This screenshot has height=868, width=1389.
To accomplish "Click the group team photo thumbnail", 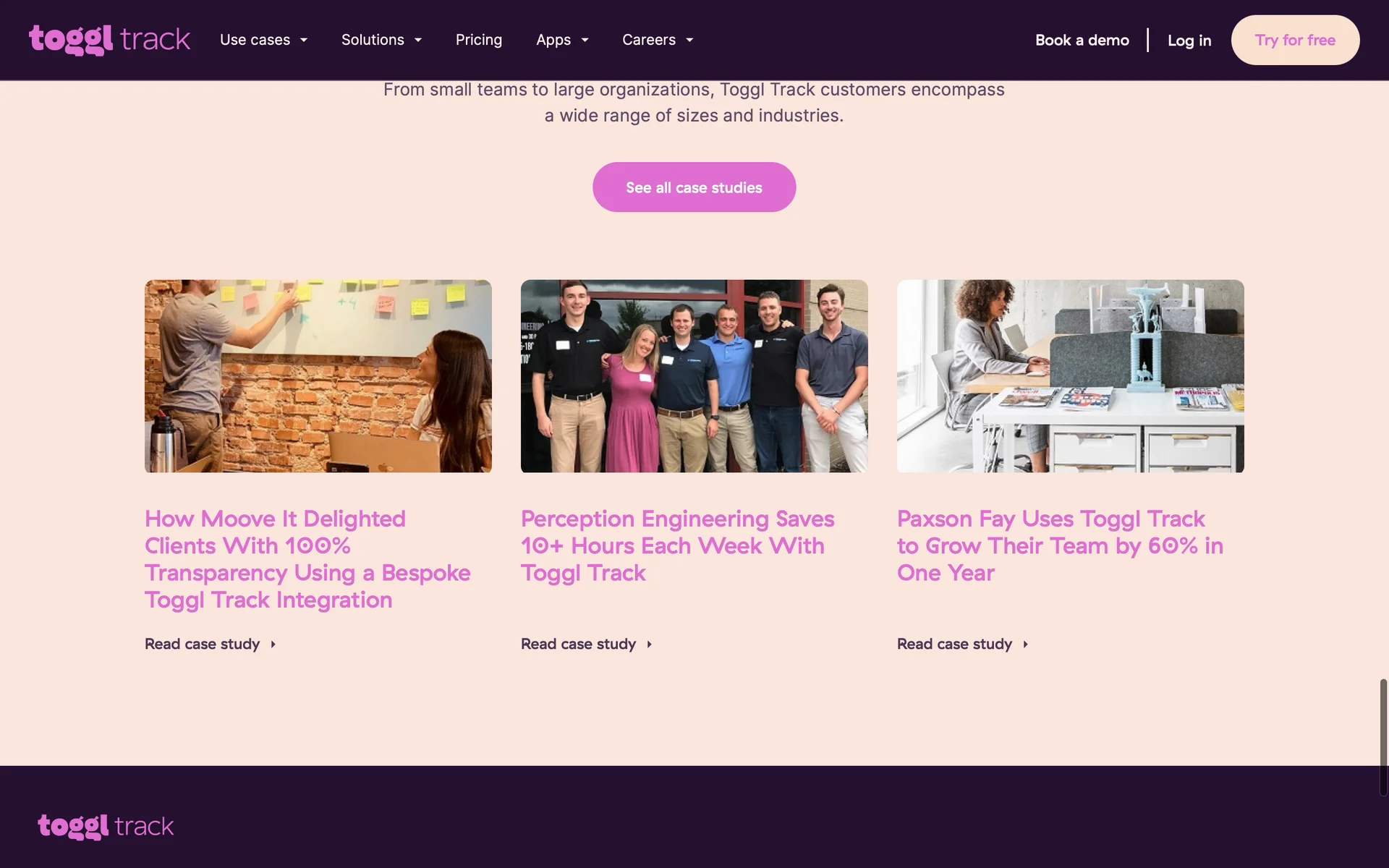I will tap(694, 376).
